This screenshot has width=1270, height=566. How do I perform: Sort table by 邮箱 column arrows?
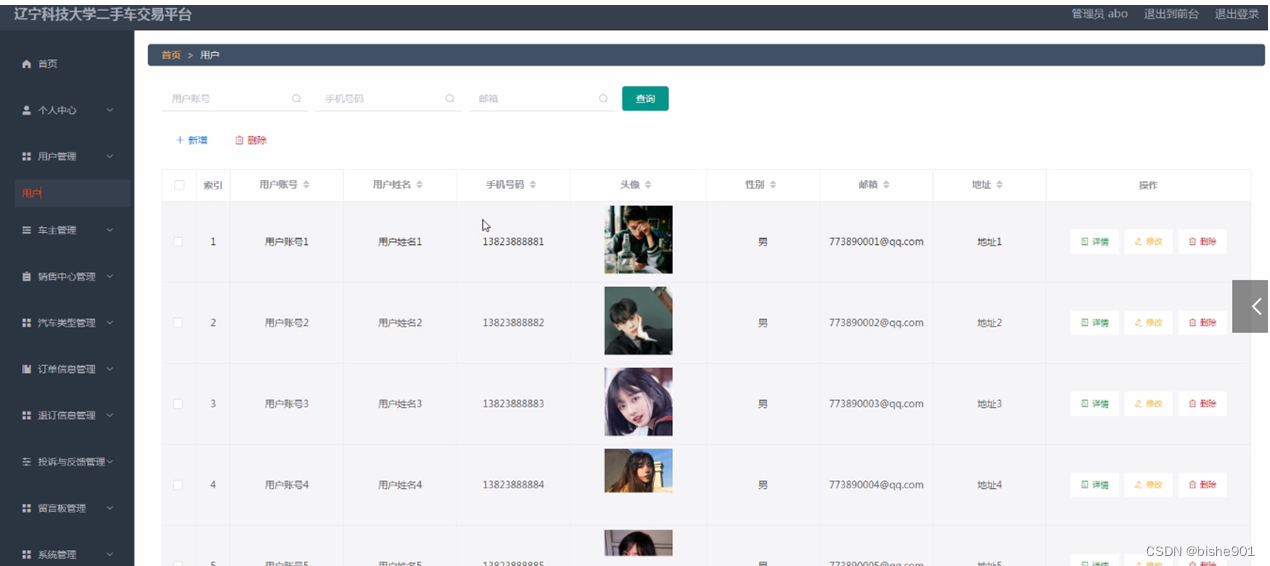[x=886, y=185]
